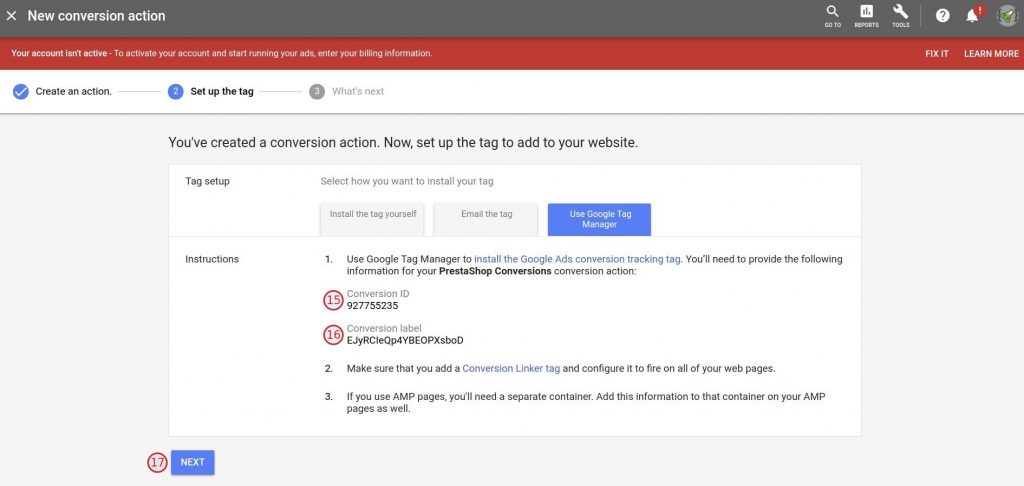Open the Reports chart icon

pyautogui.click(x=866, y=13)
